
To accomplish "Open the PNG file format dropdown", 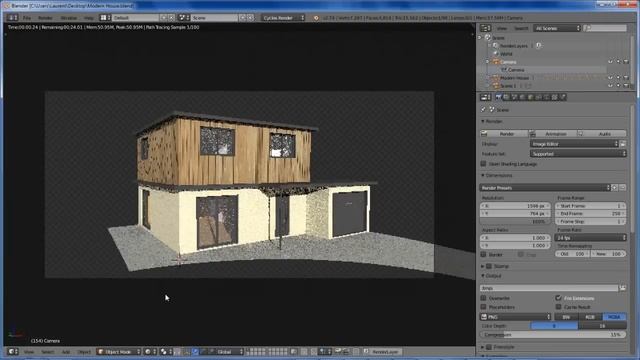I will click(516, 317).
